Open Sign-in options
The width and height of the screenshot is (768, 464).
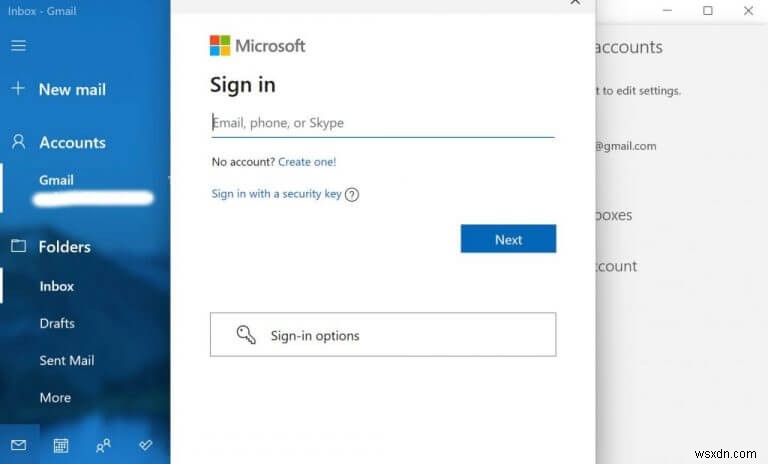[x=383, y=335]
